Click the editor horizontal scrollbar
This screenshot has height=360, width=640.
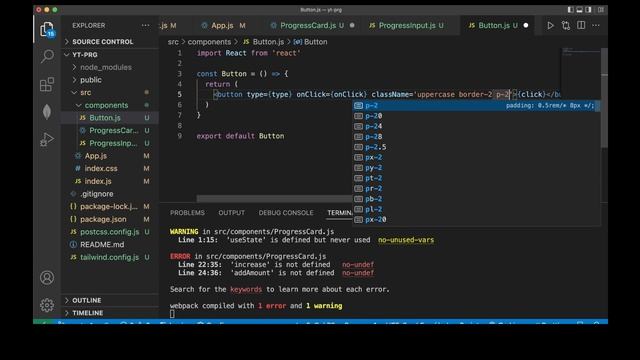click(274, 198)
